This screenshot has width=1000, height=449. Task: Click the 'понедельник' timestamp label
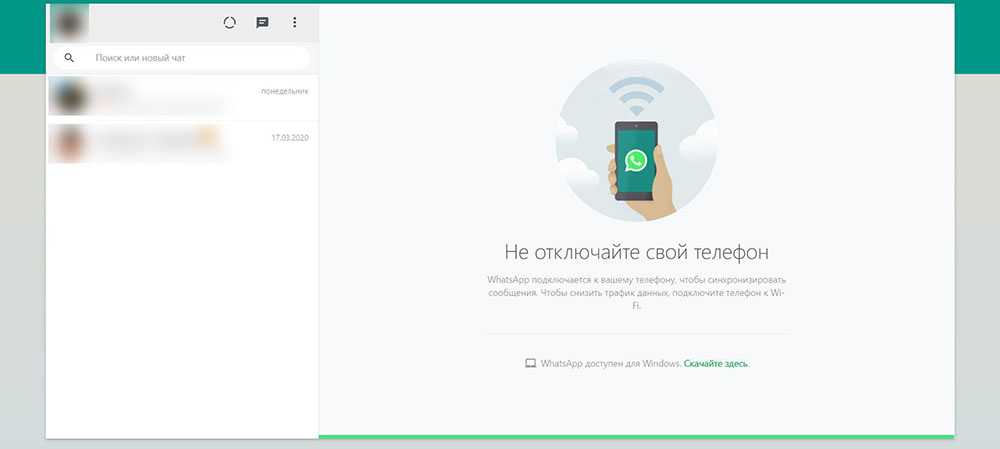(284, 91)
